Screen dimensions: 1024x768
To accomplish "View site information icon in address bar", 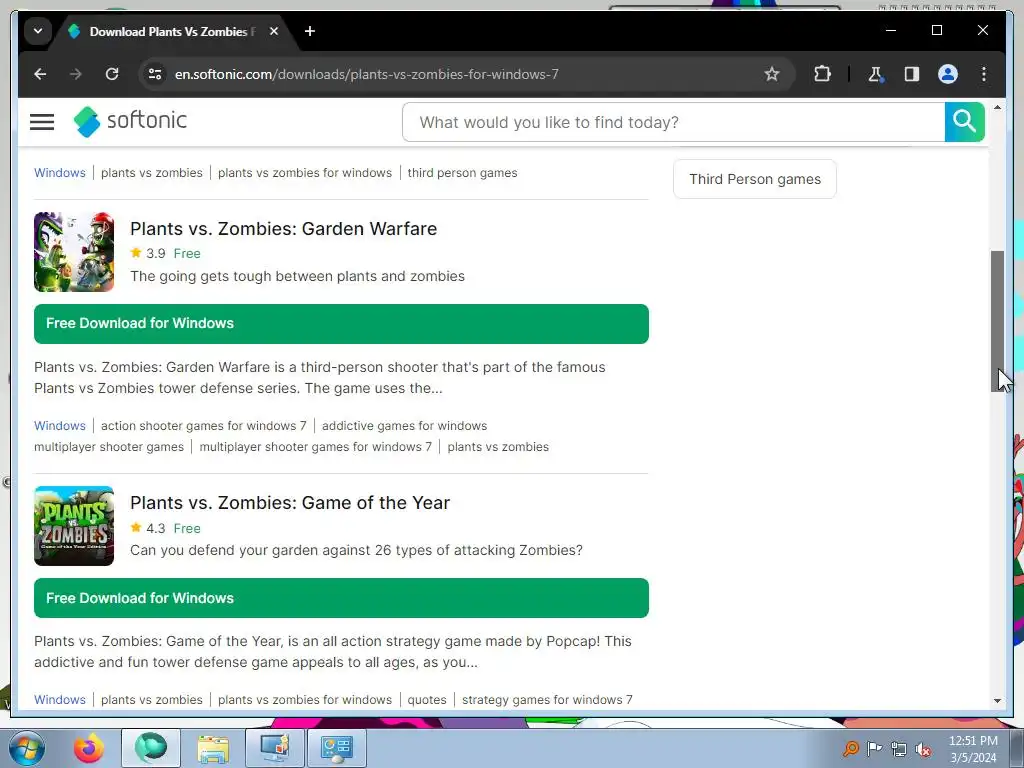I will point(155,74).
